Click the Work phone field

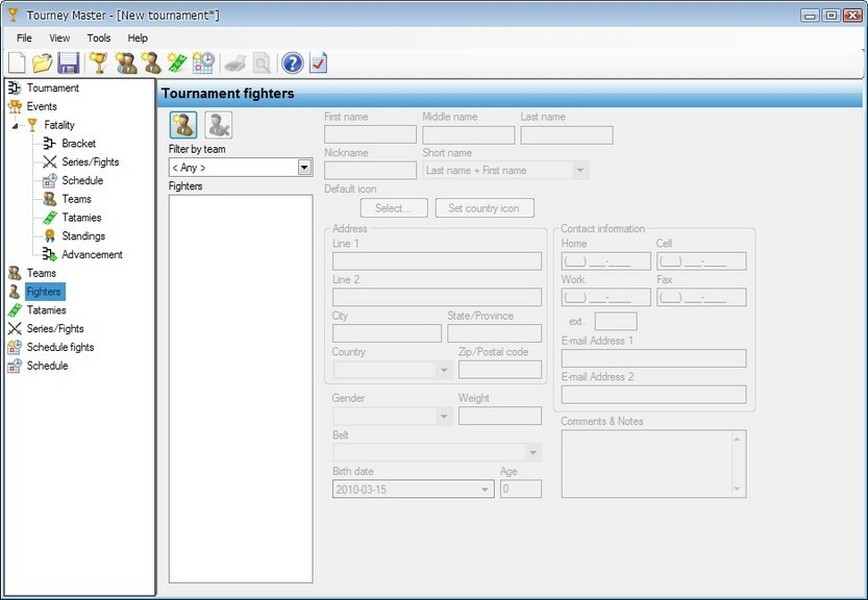[x=606, y=297]
